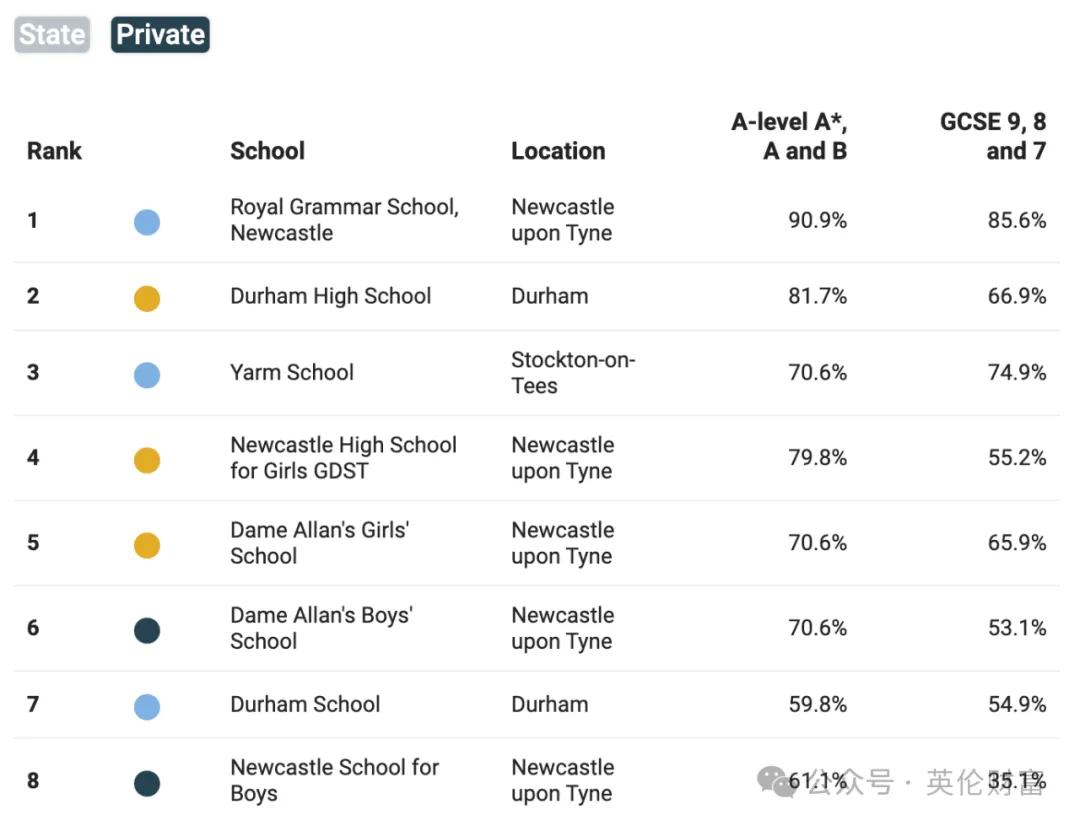The image size is (1080, 826).
Task: Click the light blue dot beside Royal Grammar School
Action: [x=147, y=223]
